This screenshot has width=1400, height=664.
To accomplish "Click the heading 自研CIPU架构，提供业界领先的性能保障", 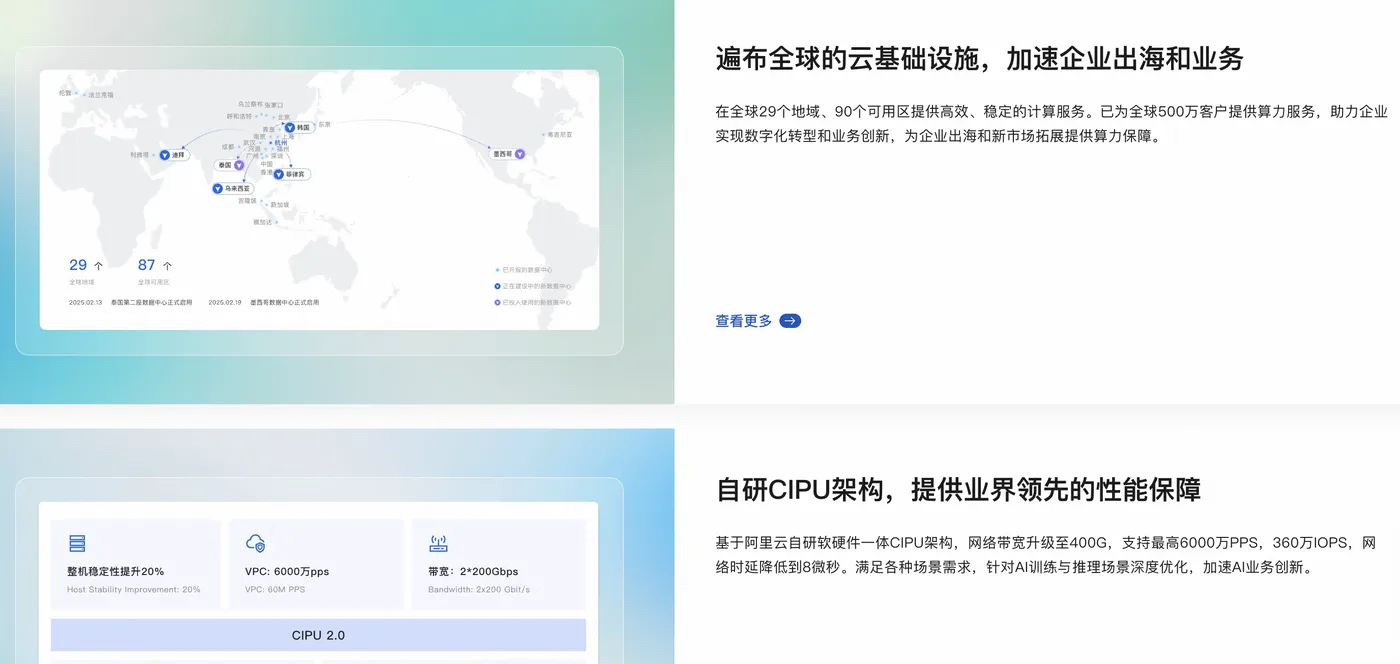I will [x=958, y=490].
